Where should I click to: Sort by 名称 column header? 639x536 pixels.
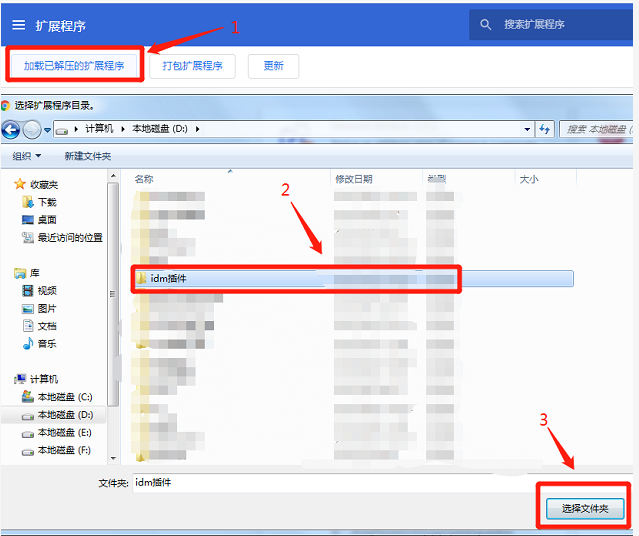click(x=144, y=179)
